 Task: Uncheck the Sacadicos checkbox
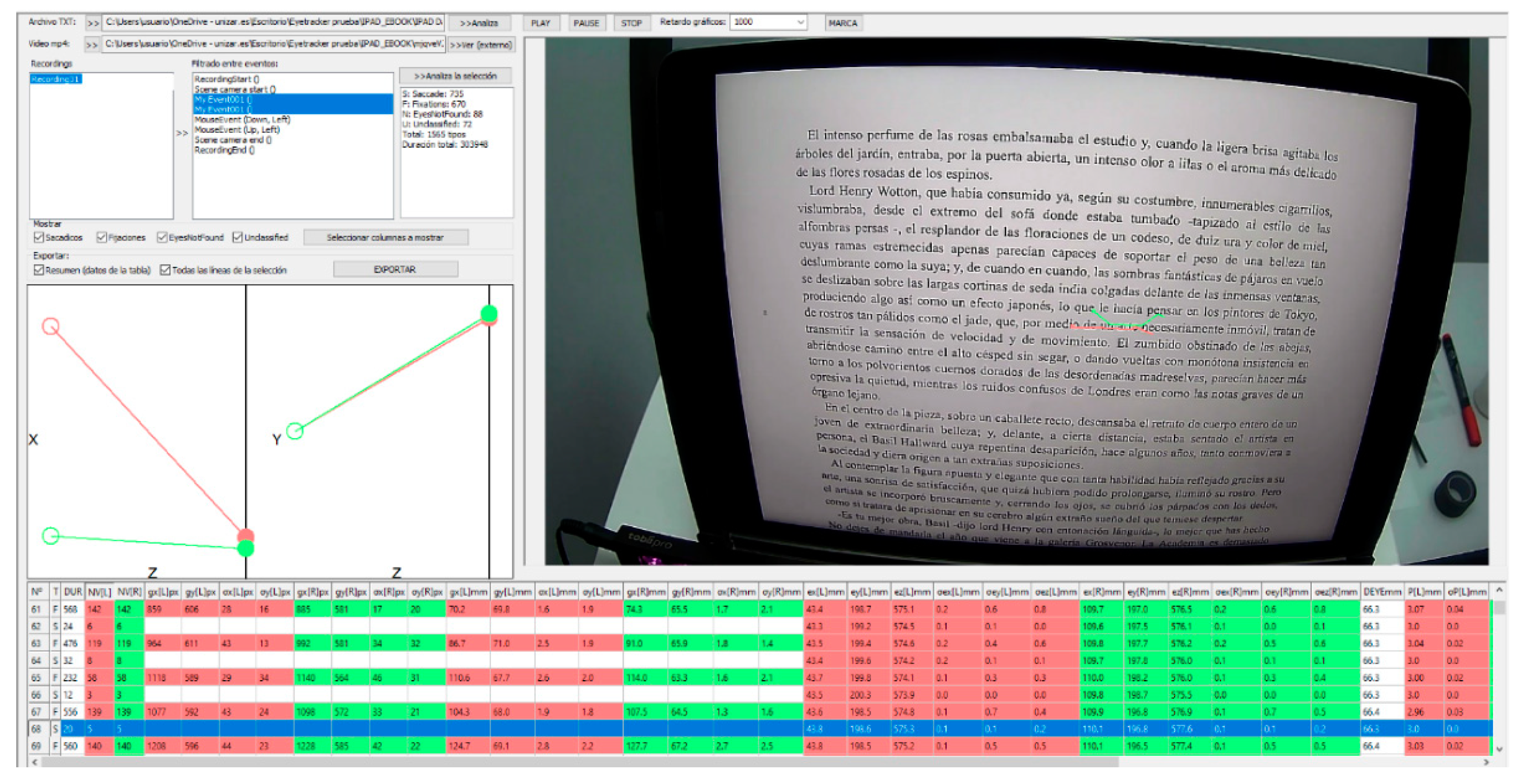click(x=39, y=237)
